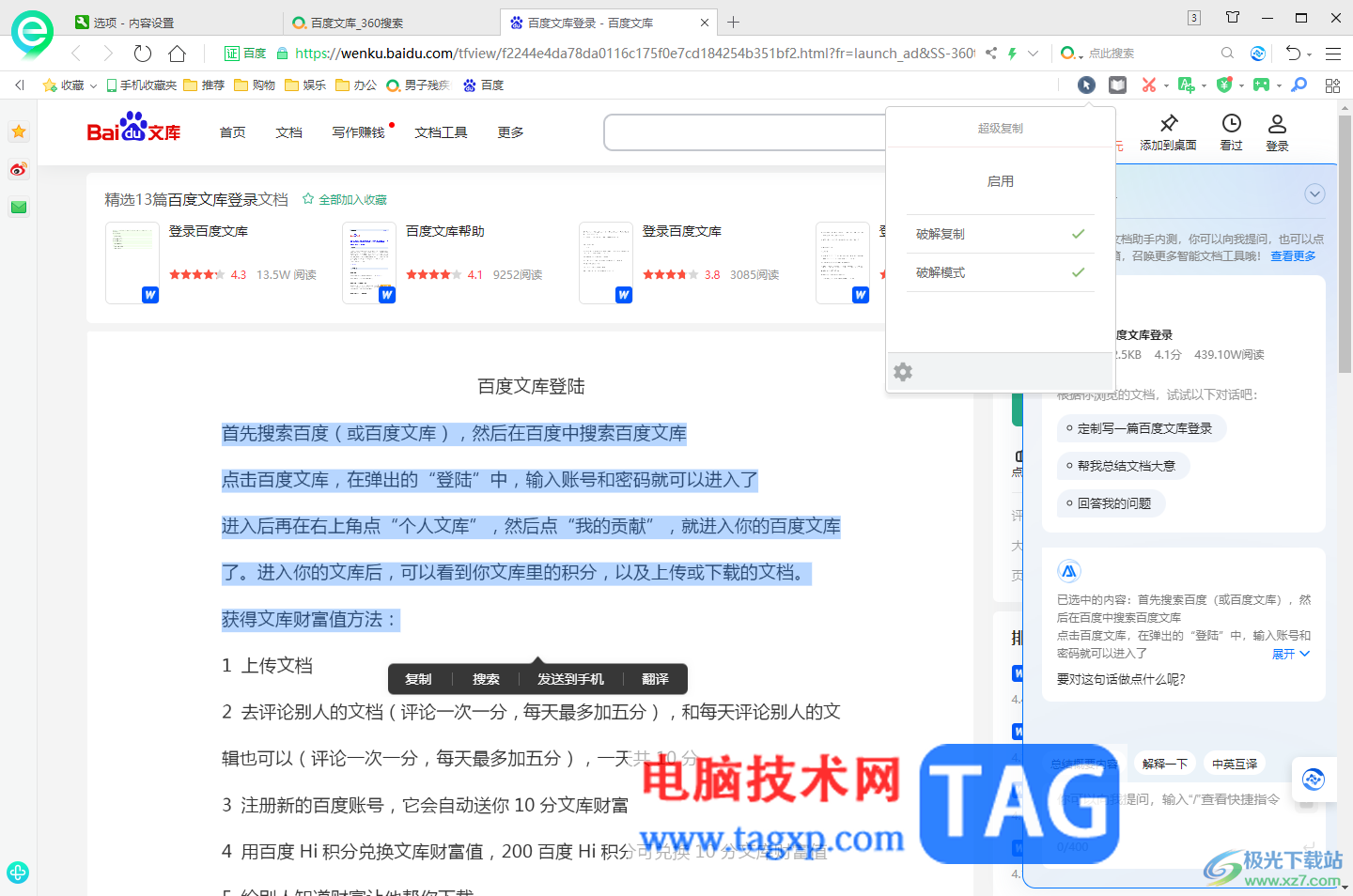Click 翻译 in the selection popup

[655, 679]
